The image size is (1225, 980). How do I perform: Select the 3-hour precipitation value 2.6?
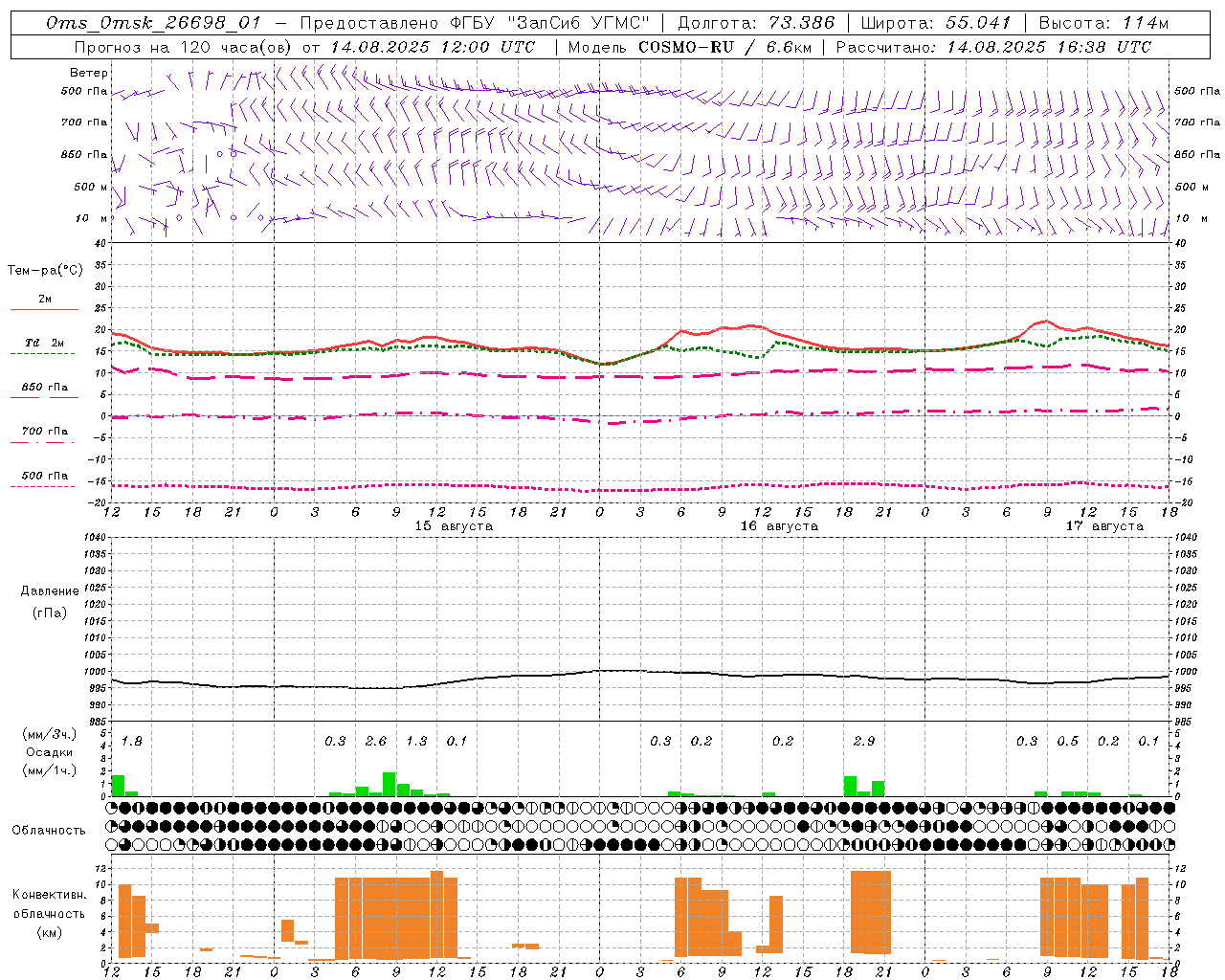[x=376, y=741]
